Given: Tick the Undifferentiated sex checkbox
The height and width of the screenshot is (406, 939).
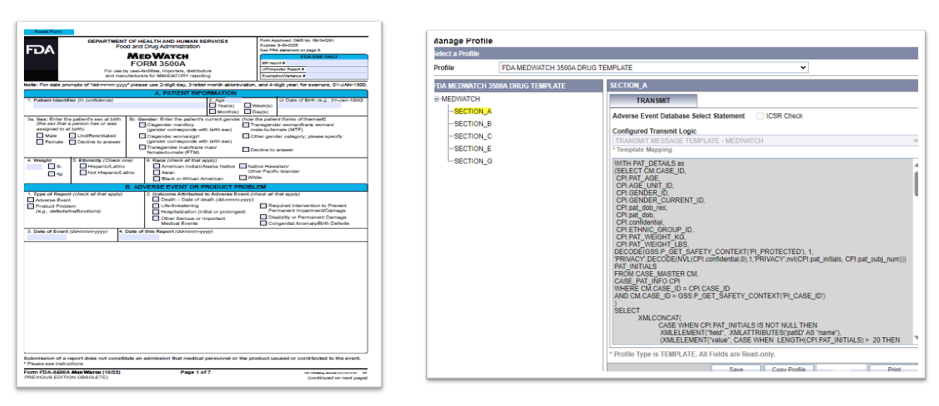Looking at the screenshot, I should 72,135.
